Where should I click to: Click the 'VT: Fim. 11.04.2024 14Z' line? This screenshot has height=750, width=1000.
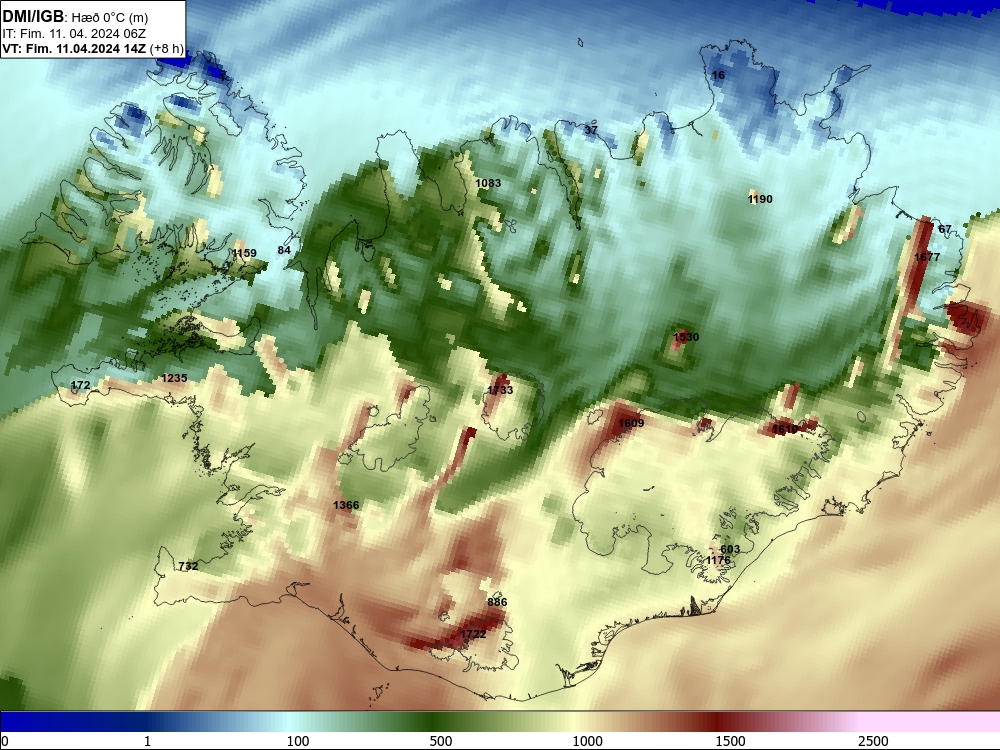click(x=74, y=49)
